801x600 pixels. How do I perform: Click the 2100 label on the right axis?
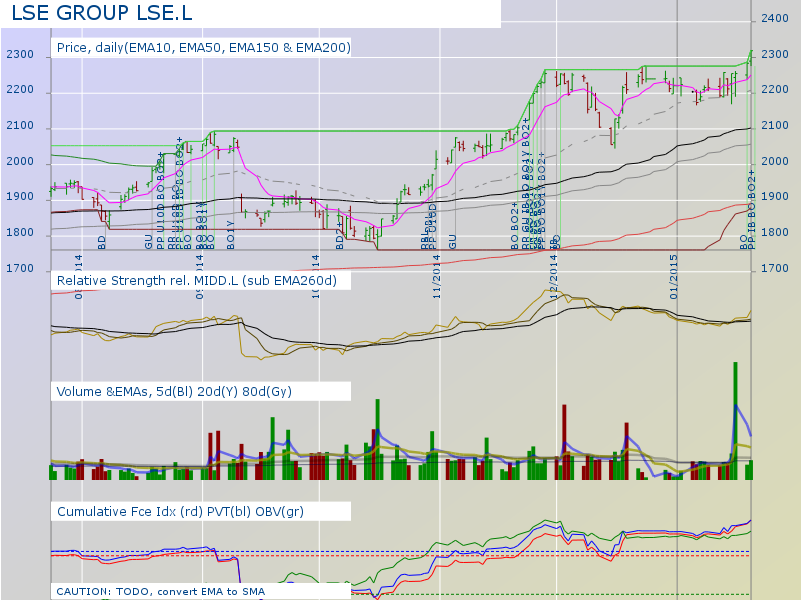click(774, 125)
